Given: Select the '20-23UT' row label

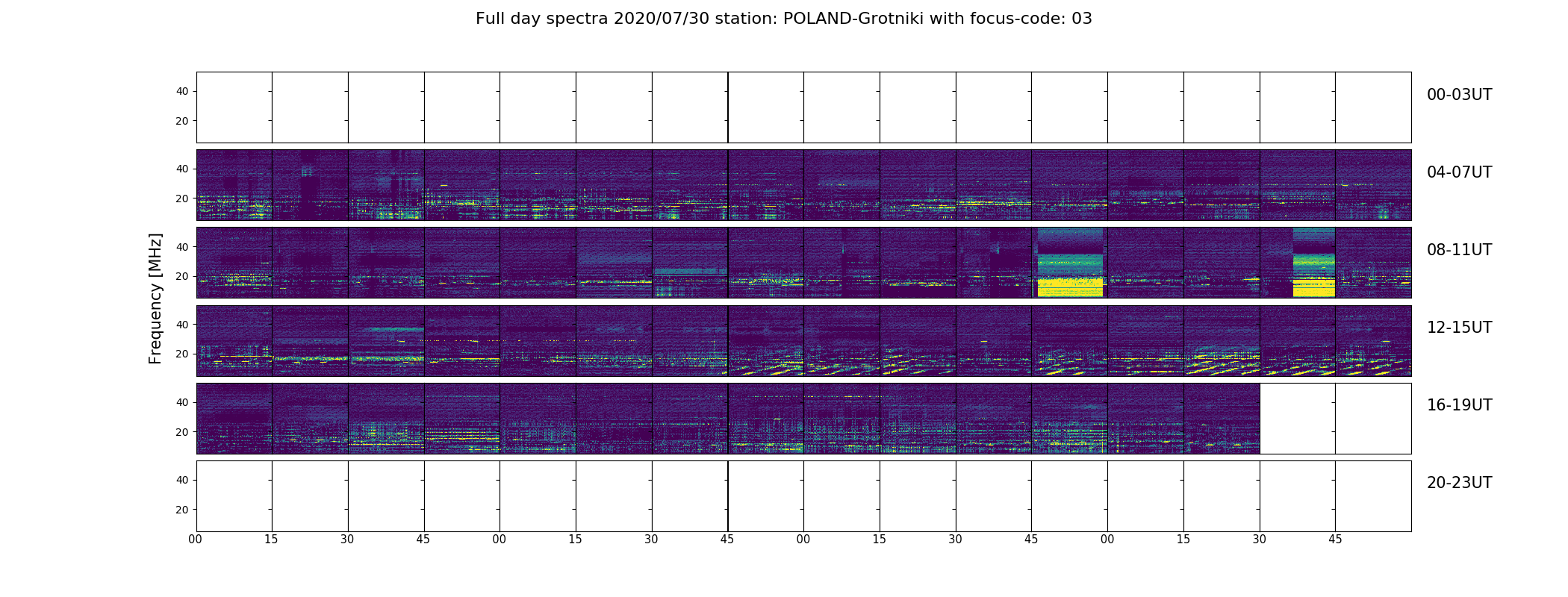Looking at the screenshot, I should (x=1459, y=483).
